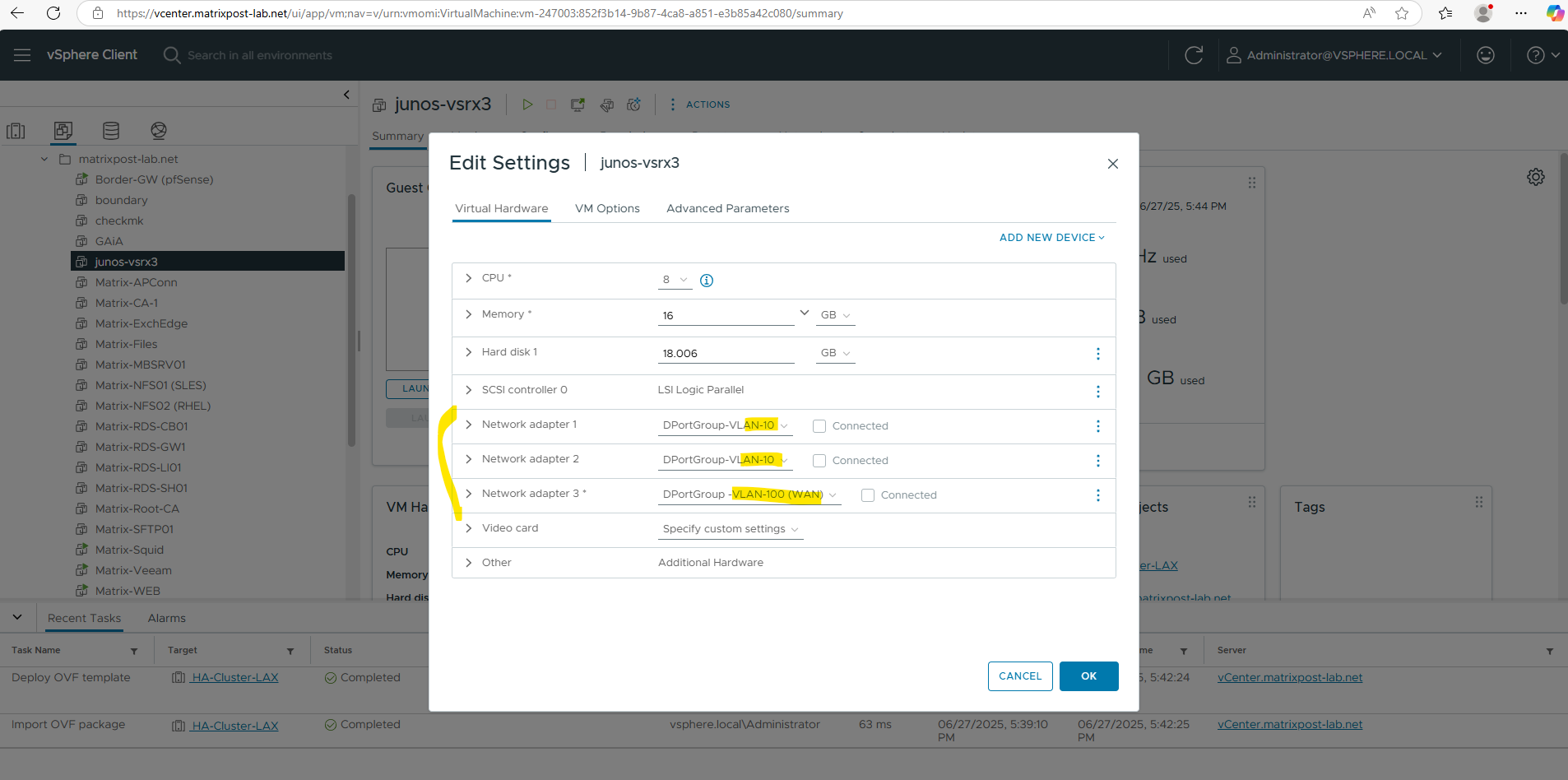
Task: Open Administrator@VSPHERE.LOCAL user menu
Action: [x=1334, y=55]
